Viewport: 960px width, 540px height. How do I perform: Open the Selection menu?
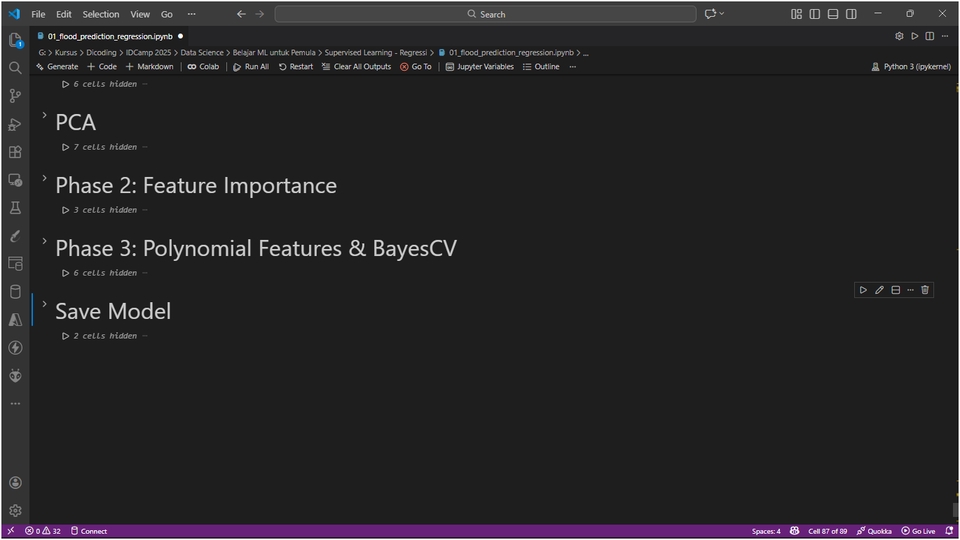tap(100, 14)
